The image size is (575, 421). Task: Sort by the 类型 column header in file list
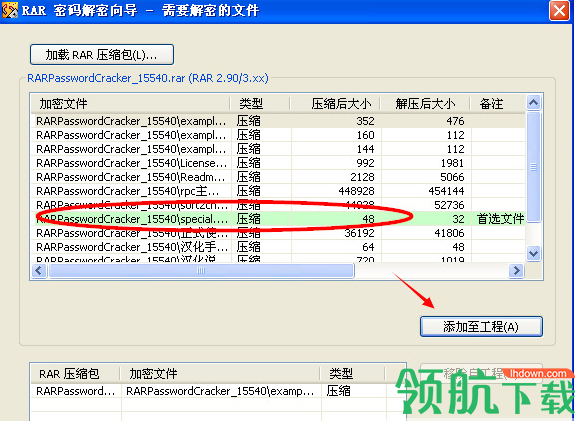tap(260, 104)
